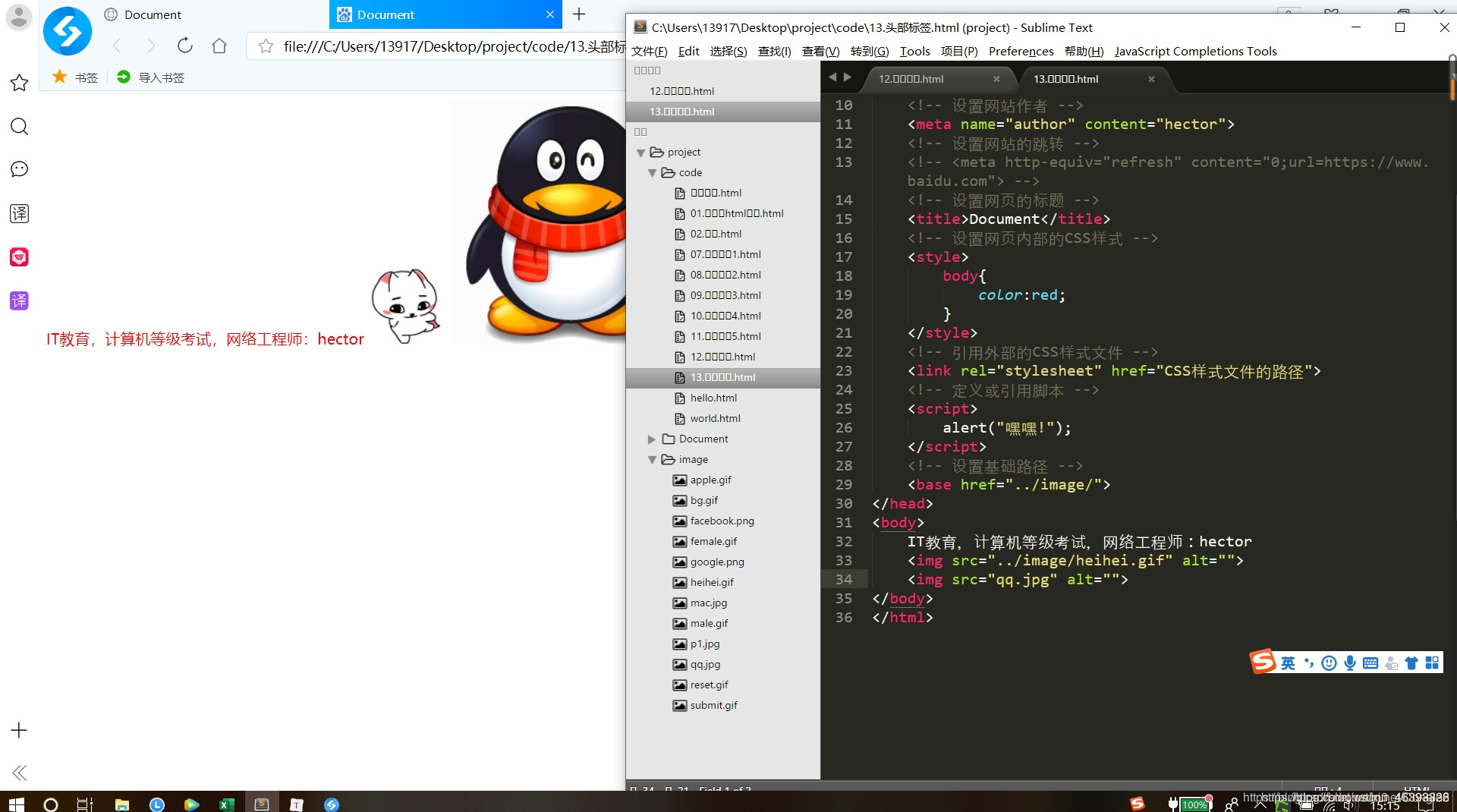Open 项目(P) menu

pyautogui.click(x=959, y=51)
